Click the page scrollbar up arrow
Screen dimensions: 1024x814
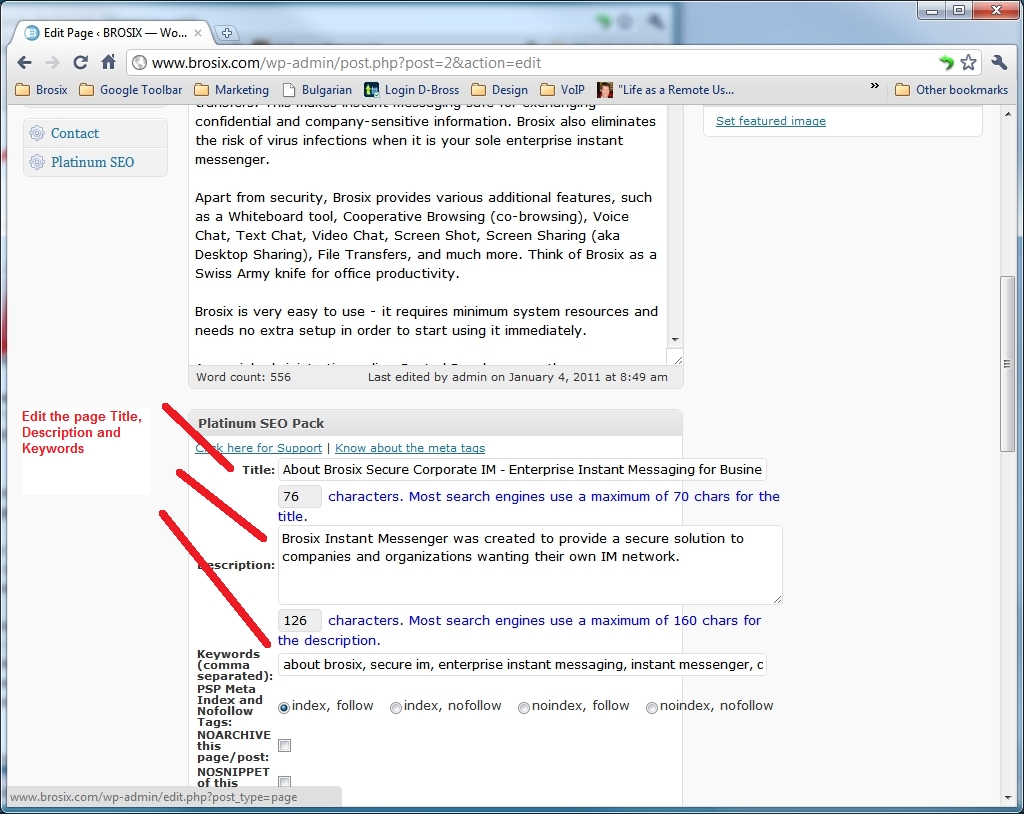pyautogui.click(x=1008, y=114)
